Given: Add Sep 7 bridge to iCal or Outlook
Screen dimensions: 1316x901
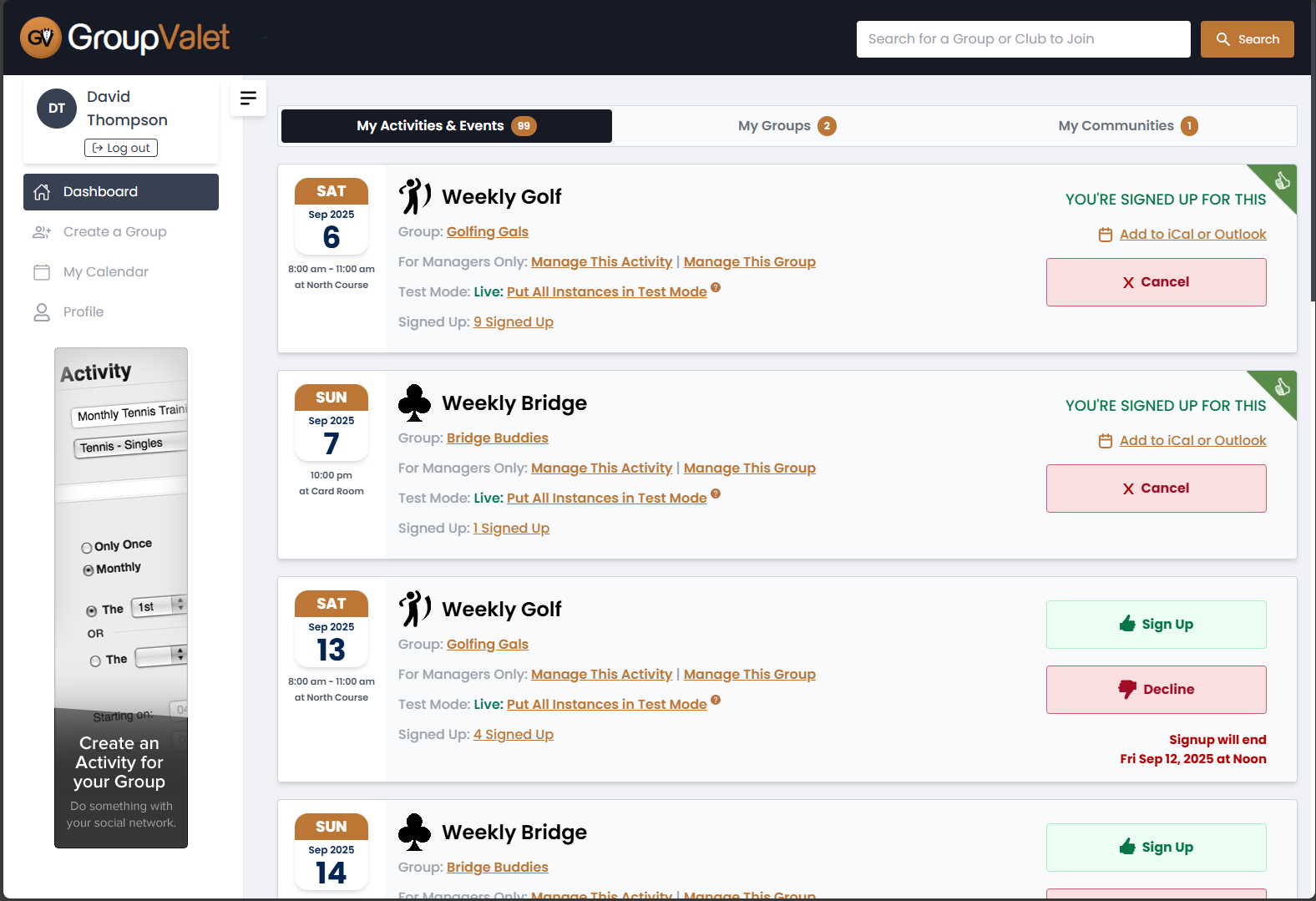Looking at the screenshot, I should (x=1192, y=441).
